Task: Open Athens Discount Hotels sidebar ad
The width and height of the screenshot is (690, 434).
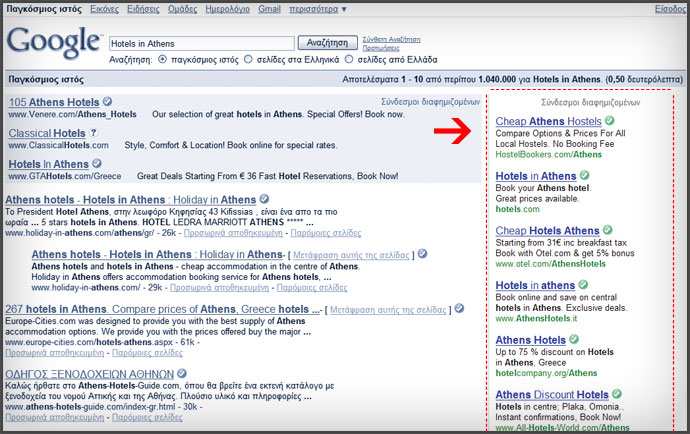Action: tap(552, 395)
